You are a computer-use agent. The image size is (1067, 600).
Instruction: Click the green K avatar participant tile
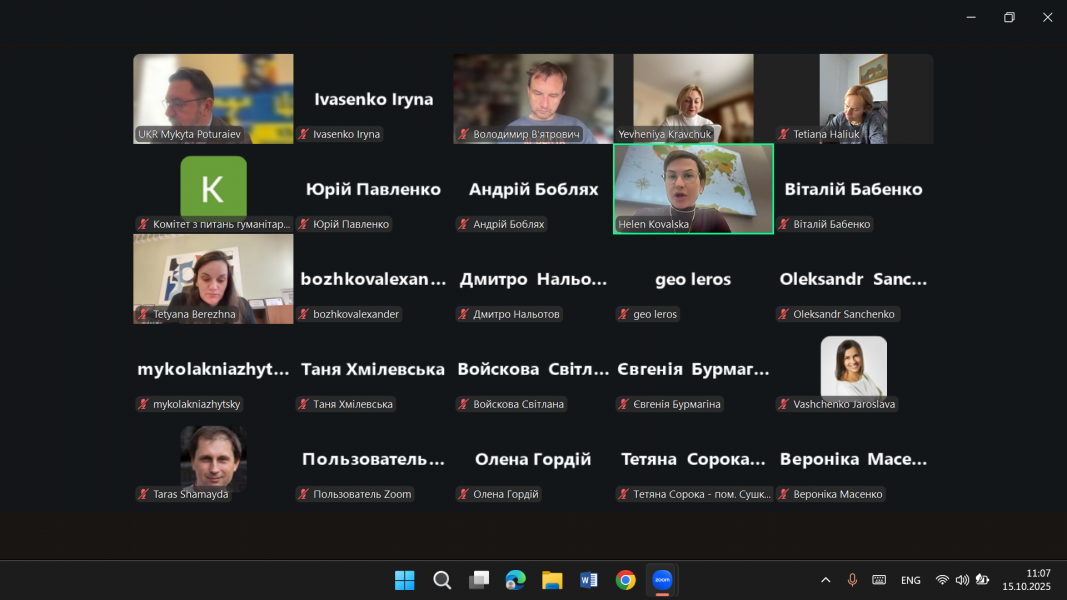[x=213, y=187]
